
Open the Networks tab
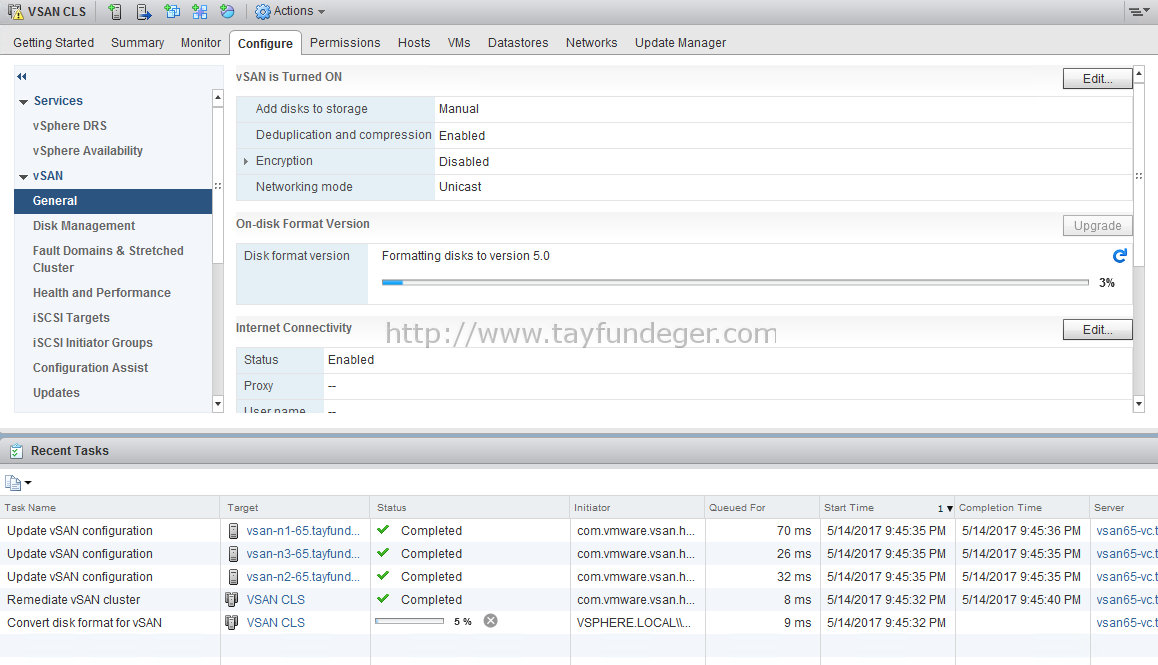(592, 43)
